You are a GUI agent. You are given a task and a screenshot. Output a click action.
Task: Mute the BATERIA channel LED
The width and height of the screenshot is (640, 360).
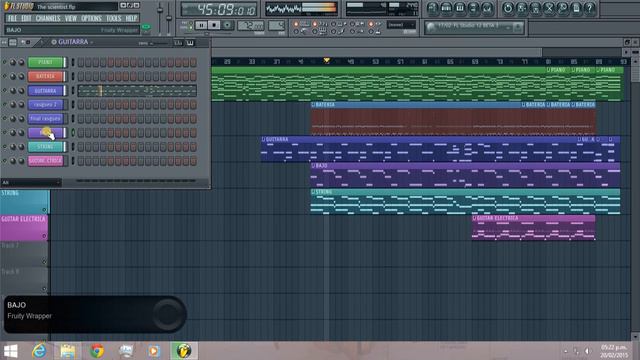coord(4,76)
